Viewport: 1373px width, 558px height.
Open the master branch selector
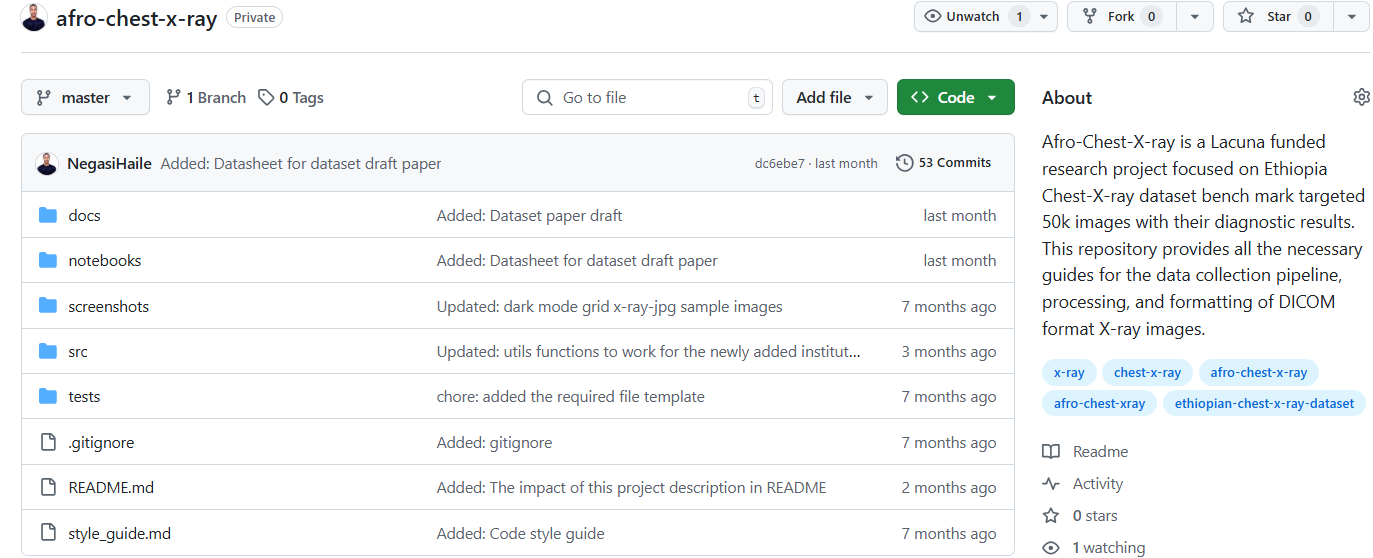[x=85, y=97]
